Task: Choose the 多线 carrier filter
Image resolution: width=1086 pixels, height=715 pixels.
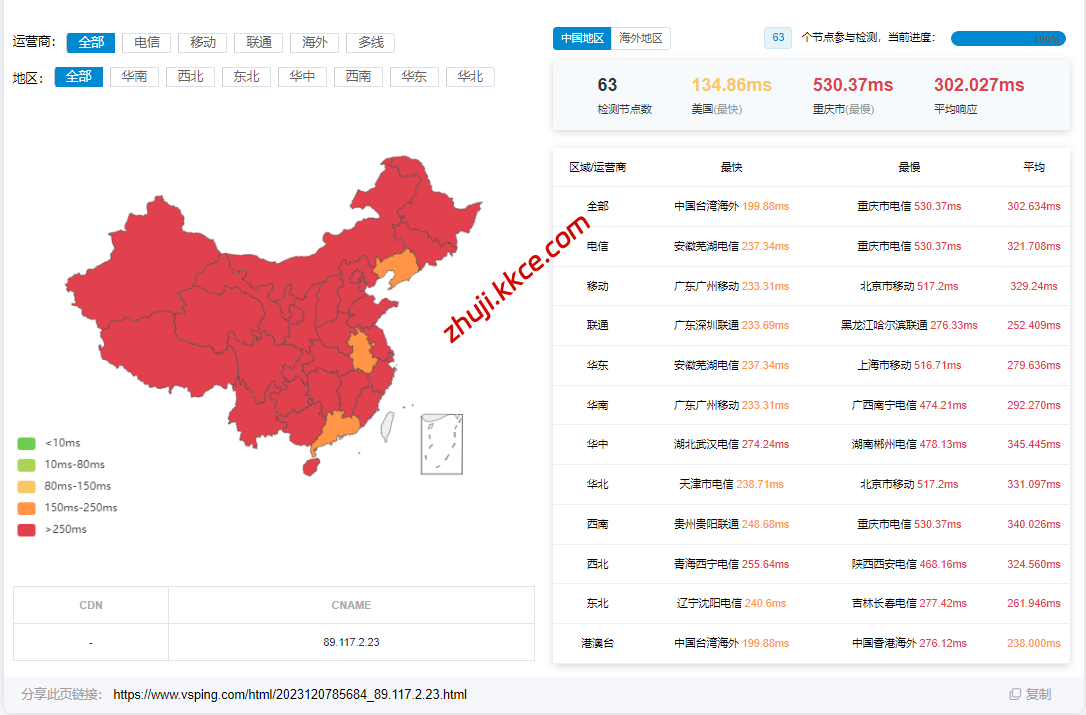Action: pyautogui.click(x=371, y=42)
